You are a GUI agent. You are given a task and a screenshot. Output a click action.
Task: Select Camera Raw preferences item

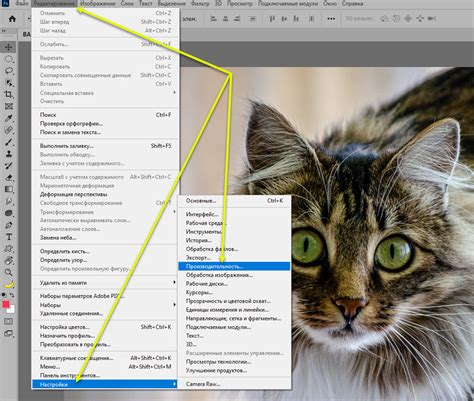(x=234, y=384)
